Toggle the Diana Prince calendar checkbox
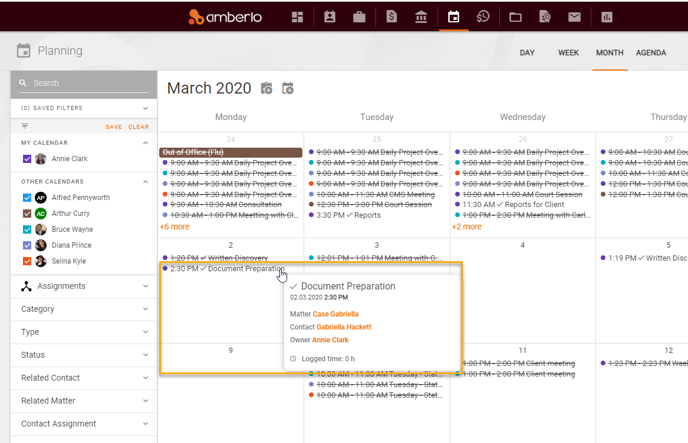 click(27, 245)
